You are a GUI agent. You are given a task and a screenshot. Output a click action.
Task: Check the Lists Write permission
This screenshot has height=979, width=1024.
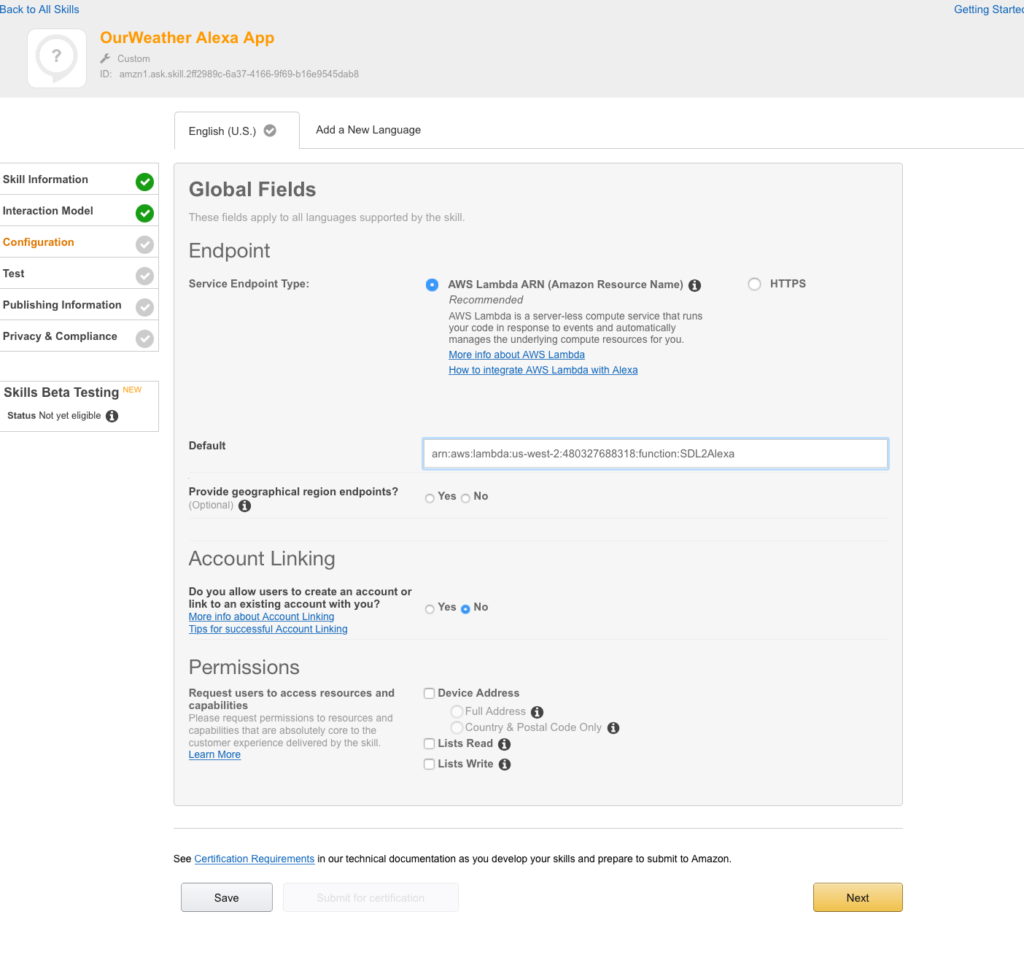(x=429, y=764)
